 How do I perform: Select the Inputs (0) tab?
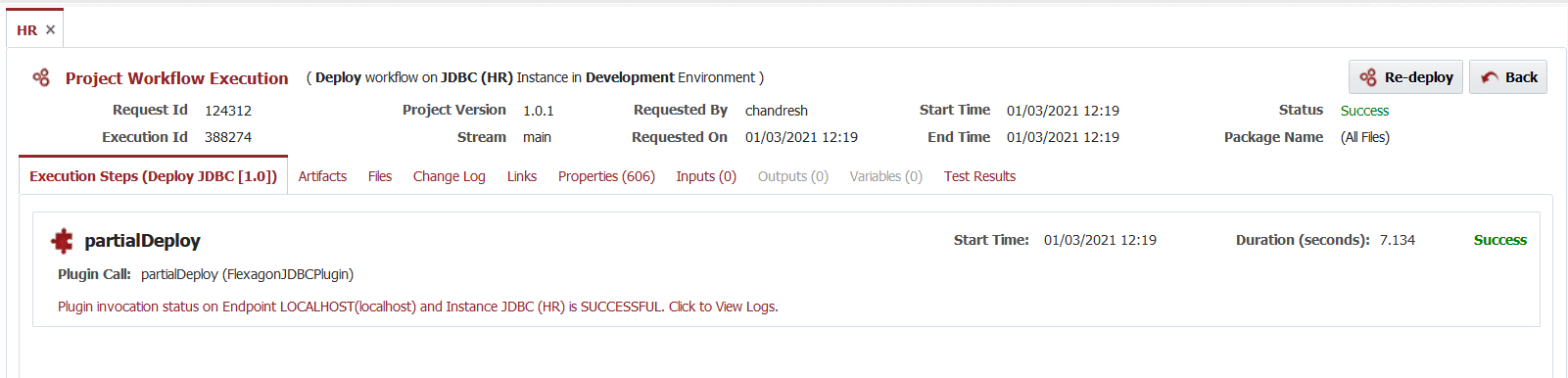pyautogui.click(x=706, y=176)
